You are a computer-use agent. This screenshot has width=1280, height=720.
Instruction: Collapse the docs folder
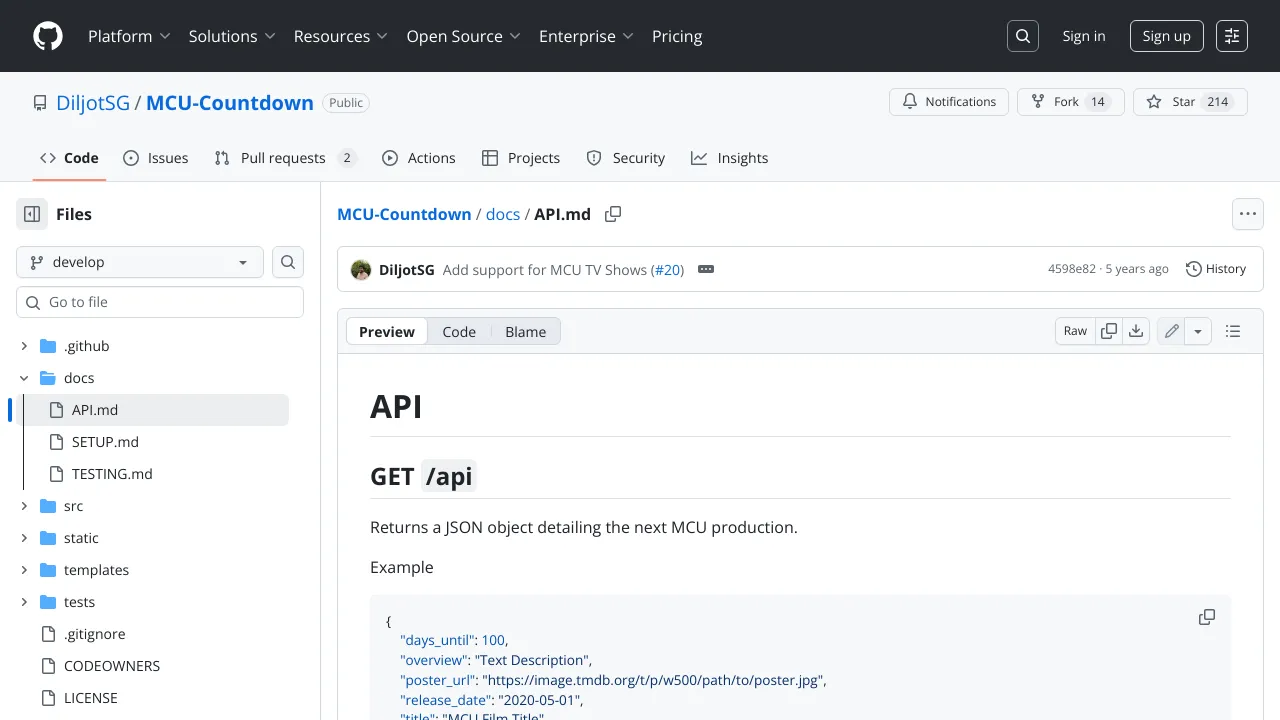(24, 378)
